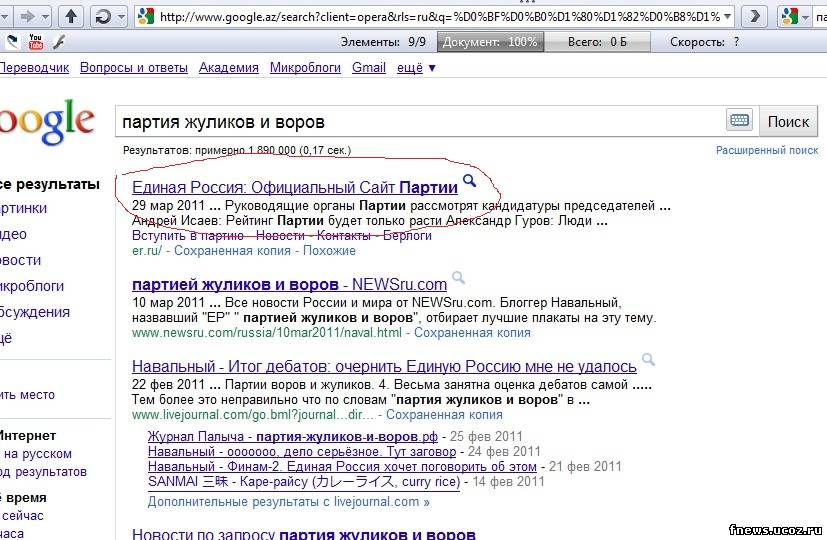Open Сохраненная копия for er.ru result
The image size is (827, 540).
pyautogui.click(x=232, y=250)
